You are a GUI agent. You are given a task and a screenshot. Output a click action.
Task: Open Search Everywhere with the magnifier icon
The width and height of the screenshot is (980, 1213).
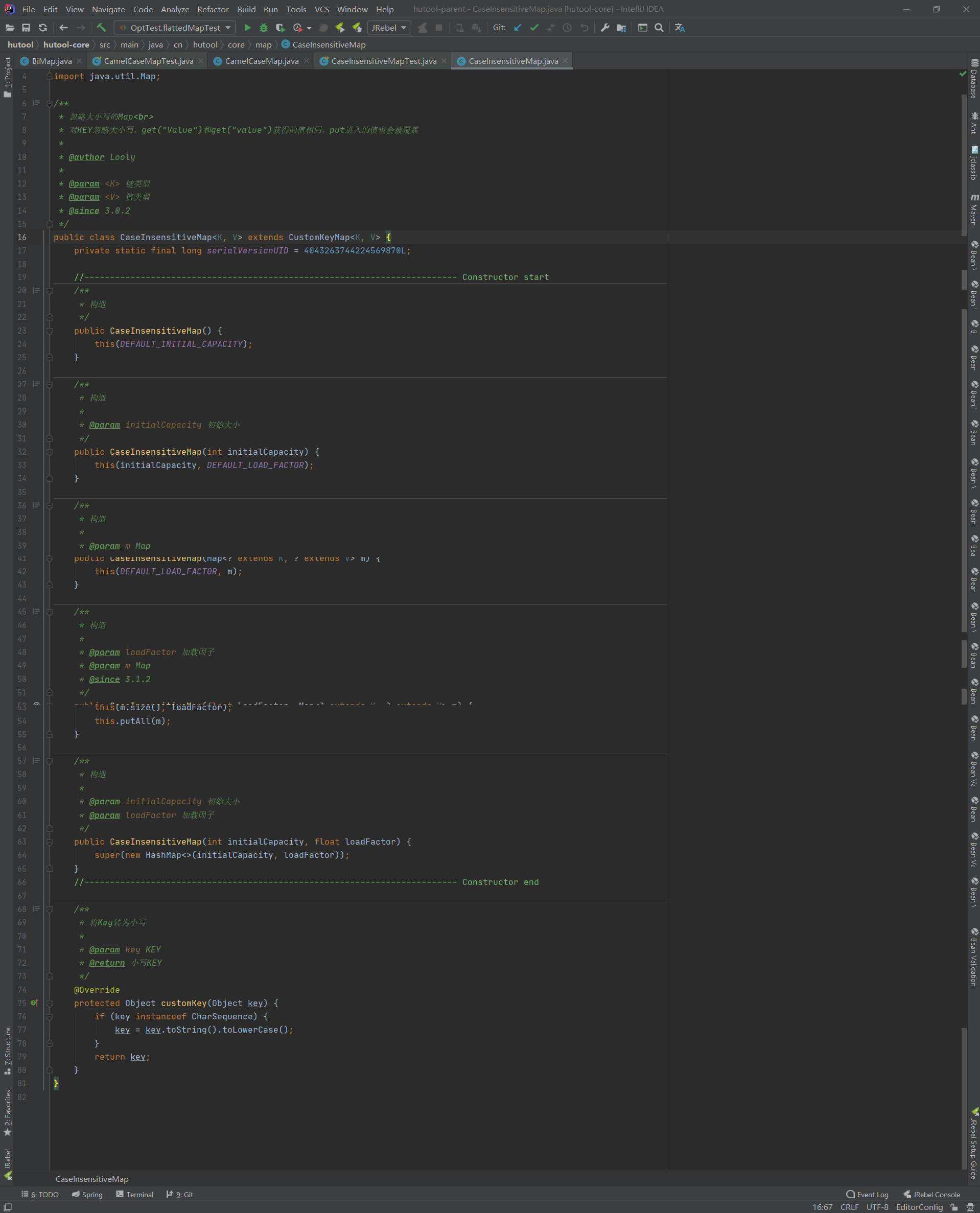(659, 28)
